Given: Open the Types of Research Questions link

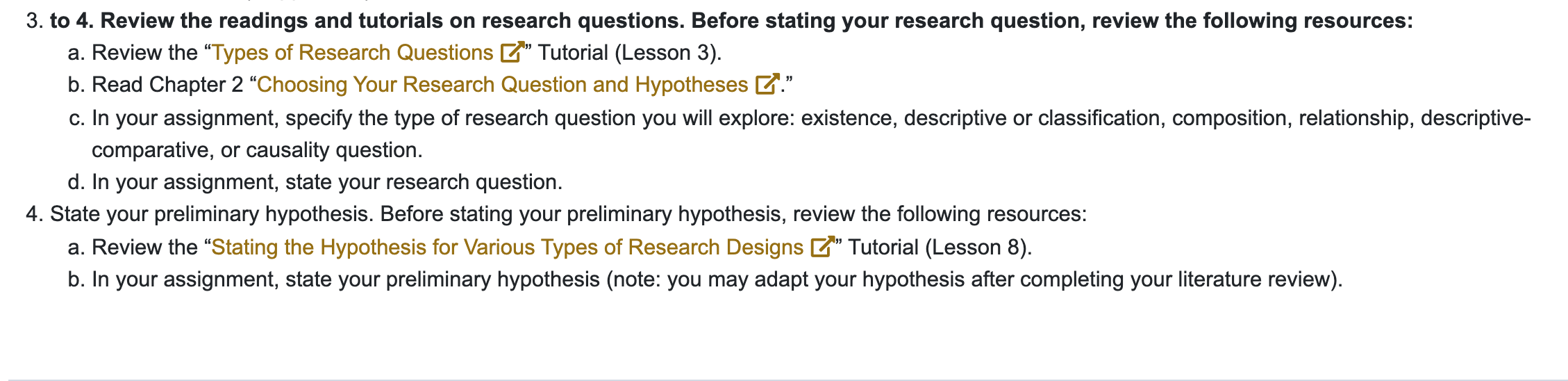Looking at the screenshot, I should point(352,53).
